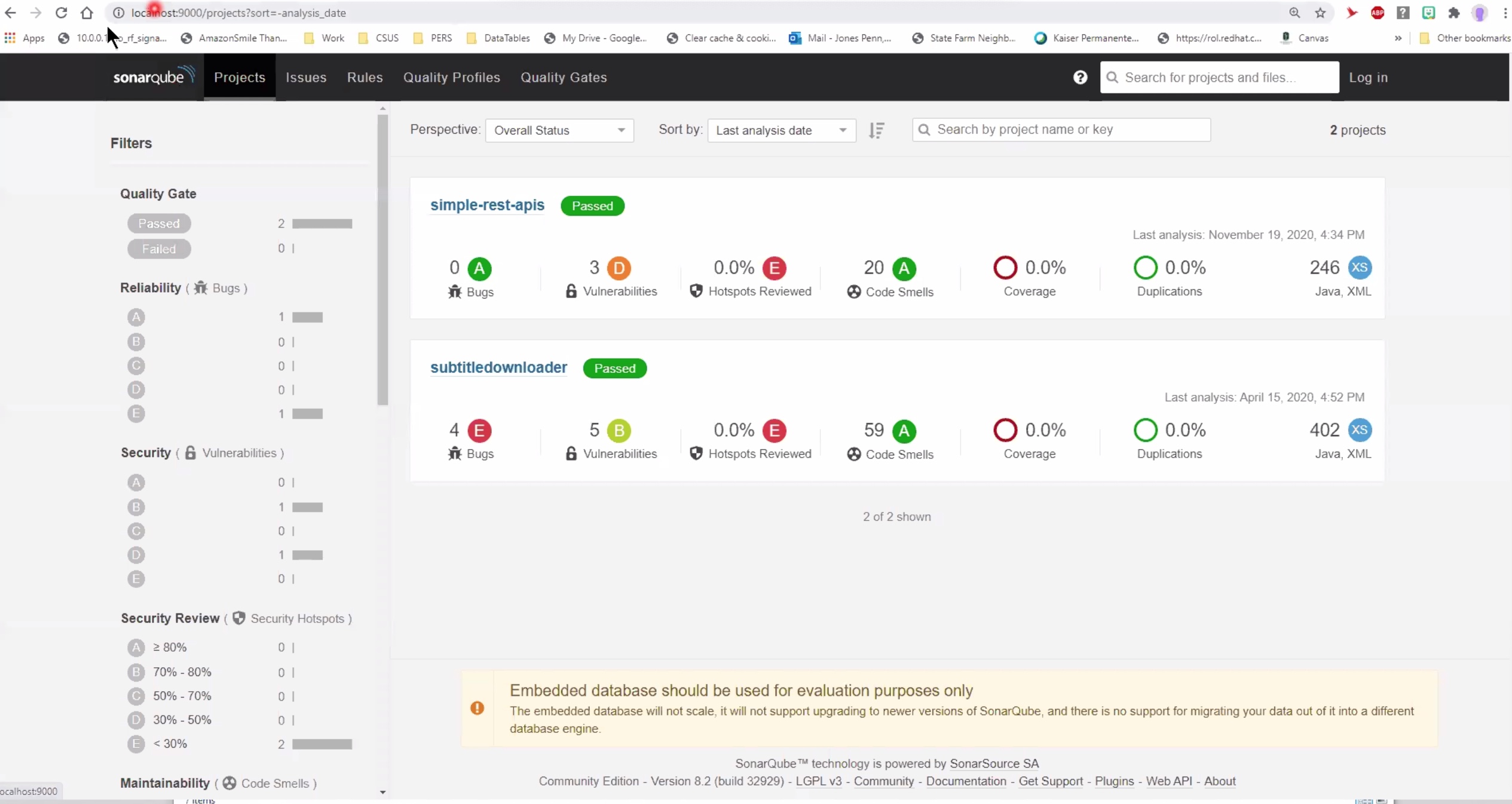Filter Reliability by rating A
1512x804 pixels.
(x=136, y=317)
